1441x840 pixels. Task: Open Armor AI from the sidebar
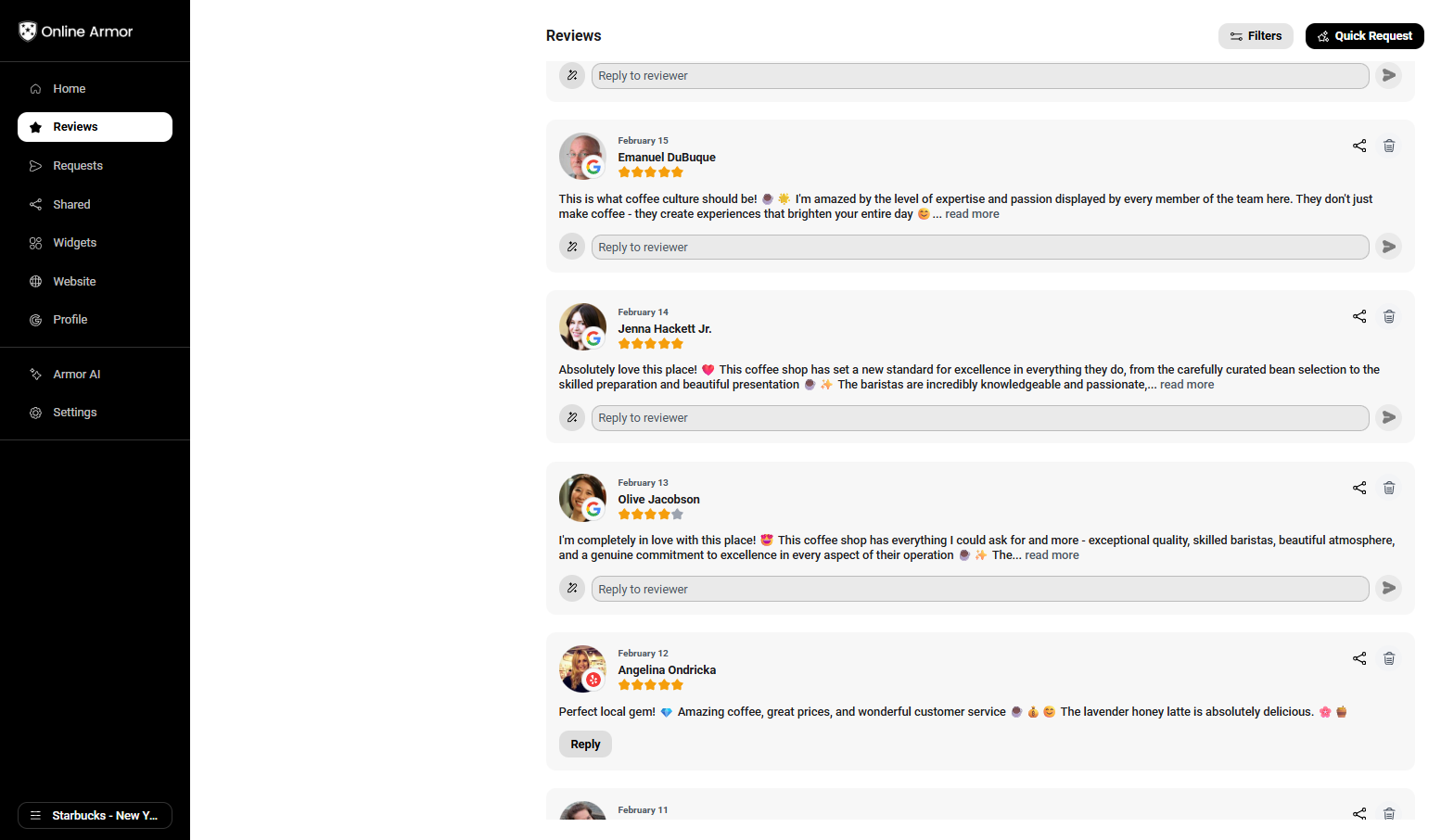[76, 374]
